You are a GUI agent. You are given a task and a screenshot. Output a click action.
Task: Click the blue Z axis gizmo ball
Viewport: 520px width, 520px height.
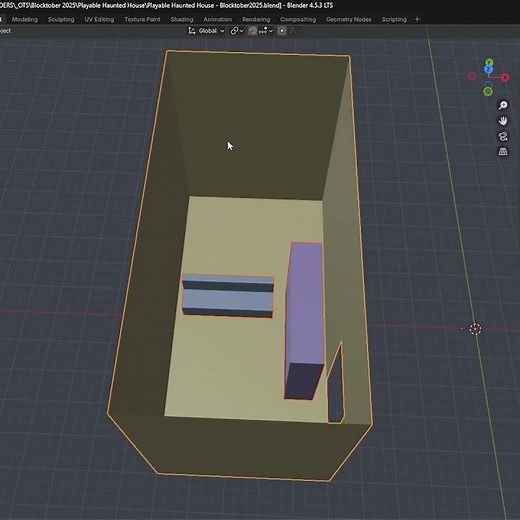pyautogui.click(x=488, y=69)
